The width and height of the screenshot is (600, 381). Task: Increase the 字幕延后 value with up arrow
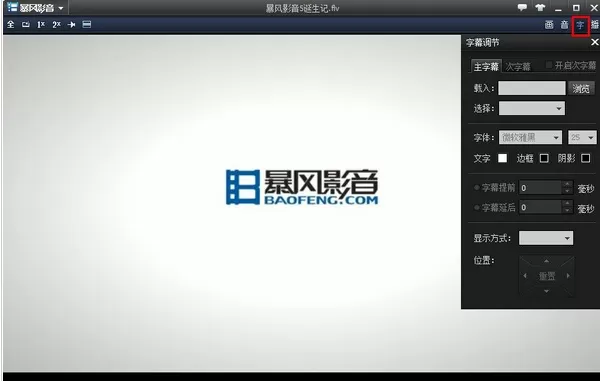point(567,204)
